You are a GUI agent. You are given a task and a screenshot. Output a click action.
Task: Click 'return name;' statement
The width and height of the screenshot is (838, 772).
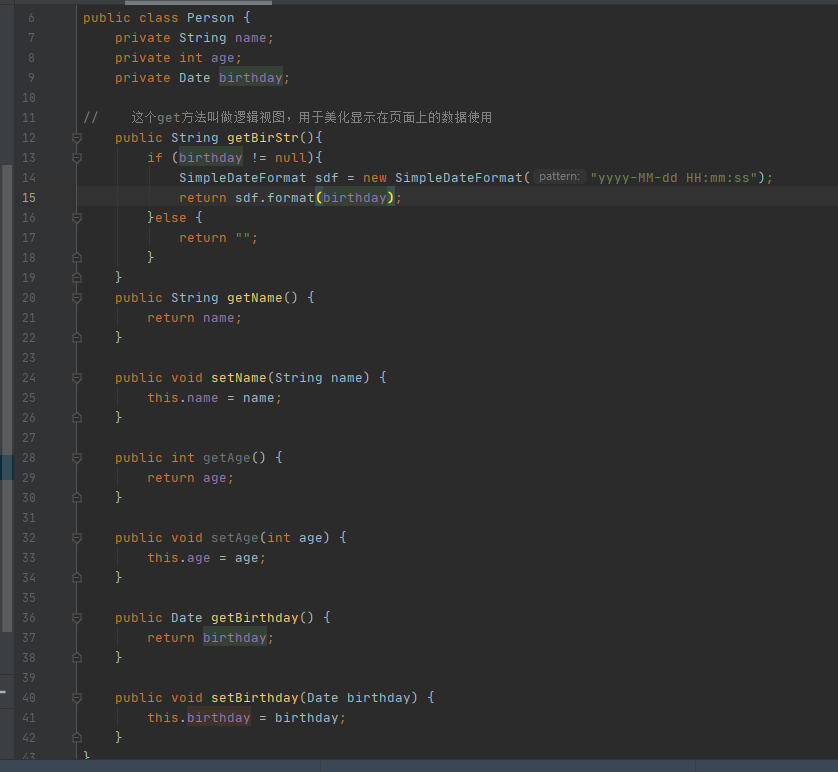(x=195, y=318)
